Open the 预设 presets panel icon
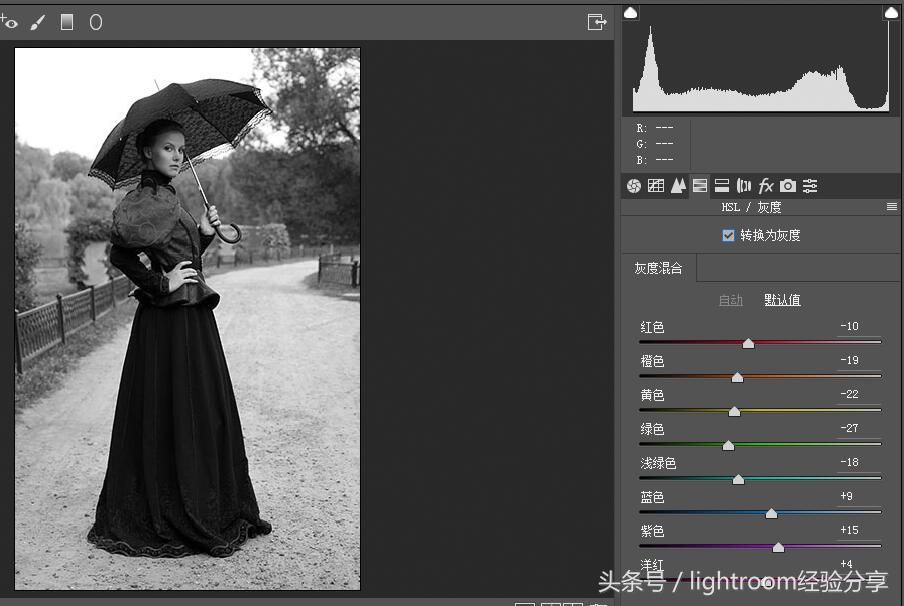 (x=810, y=185)
